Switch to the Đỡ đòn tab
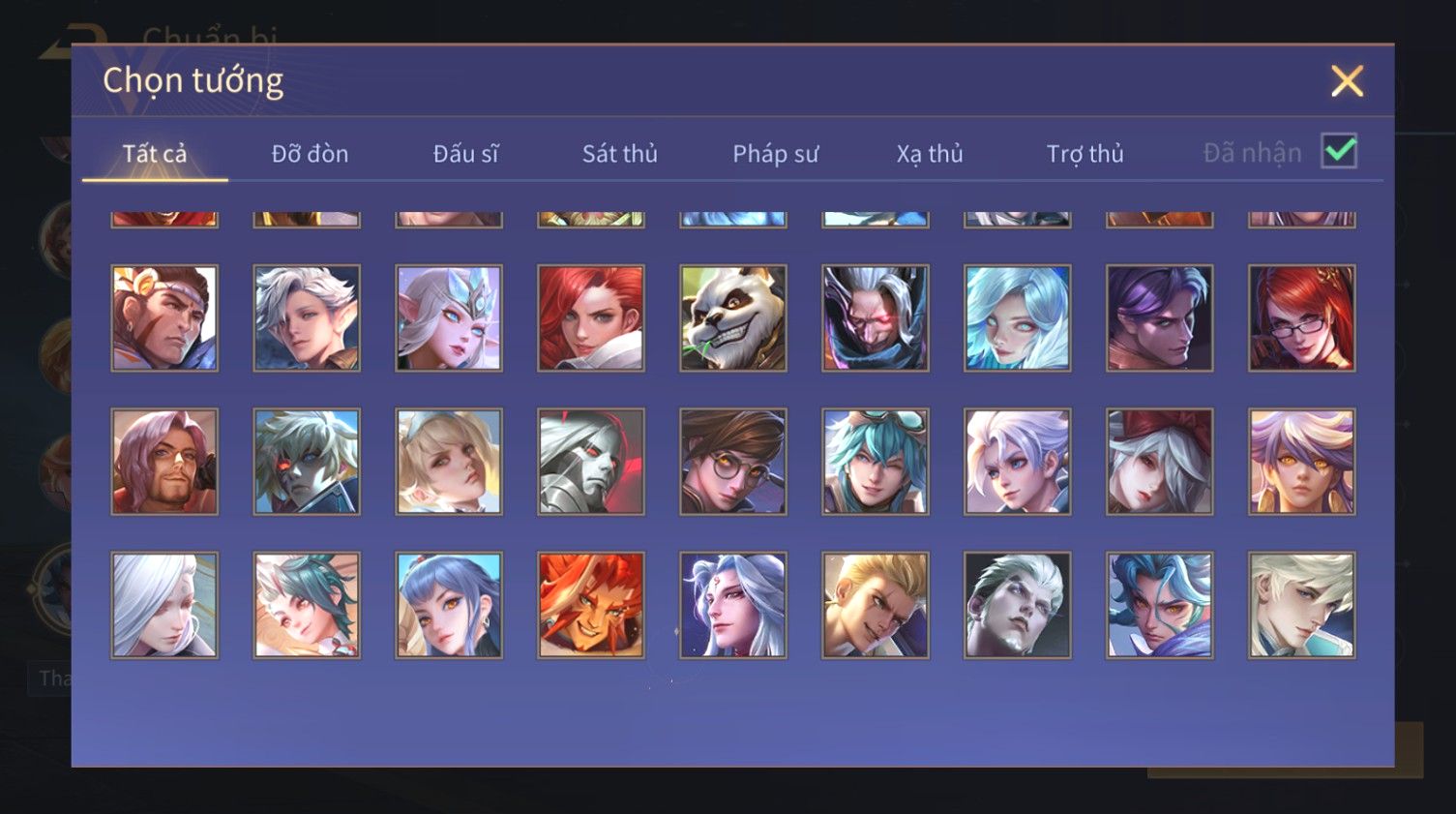This screenshot has width=1456, height=814. [x=310, y=154]
